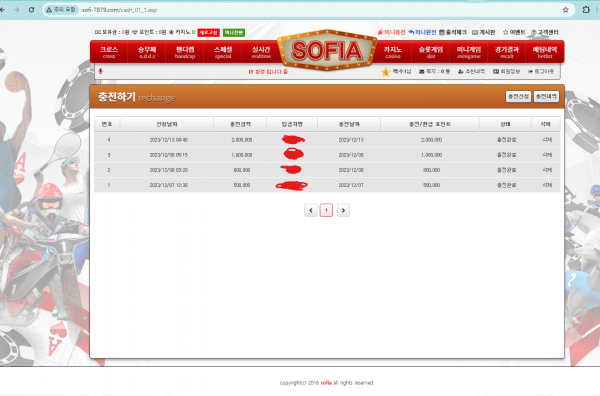Open the 머니충전 money charge link

[391, 32]
